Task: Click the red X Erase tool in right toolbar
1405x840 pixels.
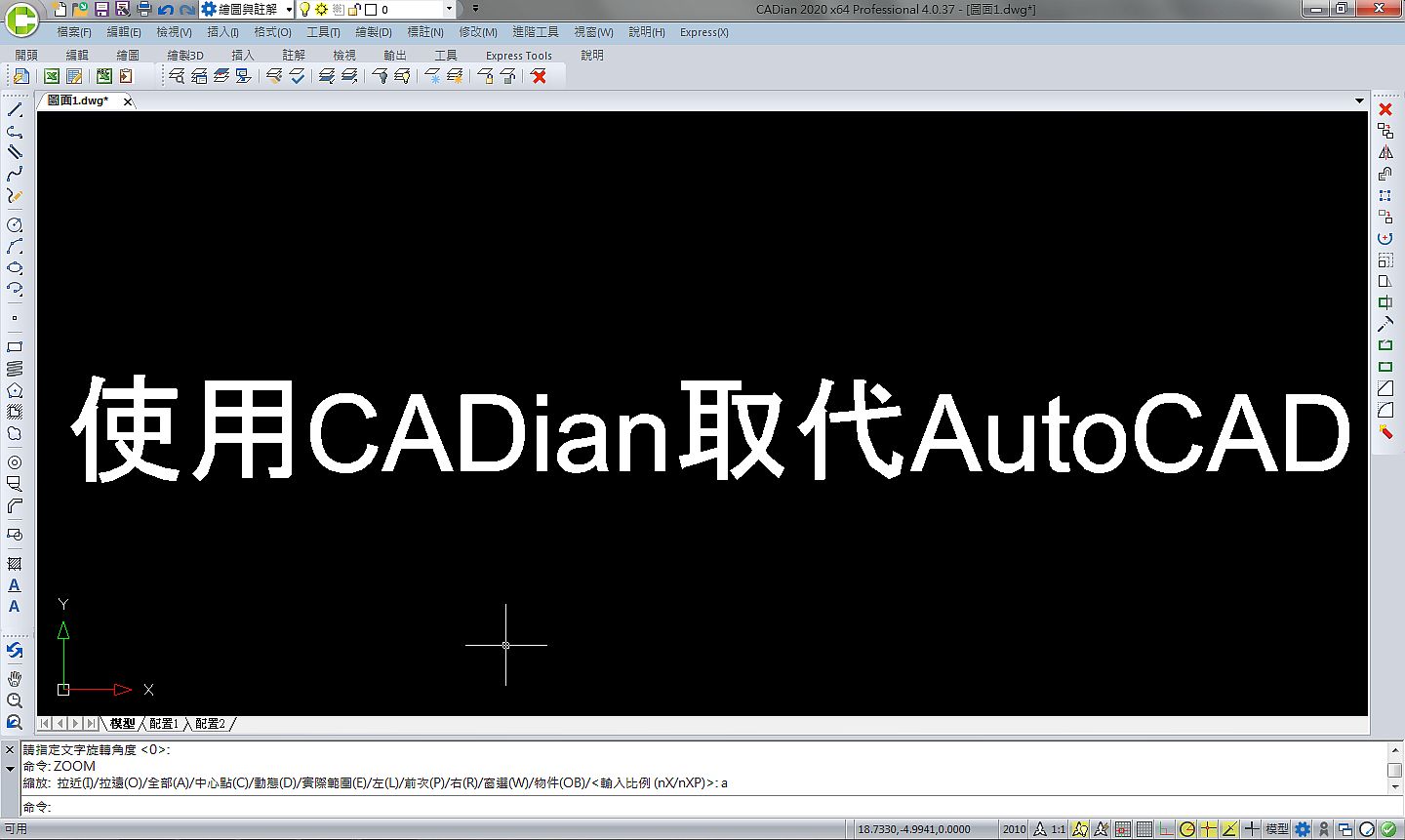Action: 1385,109
